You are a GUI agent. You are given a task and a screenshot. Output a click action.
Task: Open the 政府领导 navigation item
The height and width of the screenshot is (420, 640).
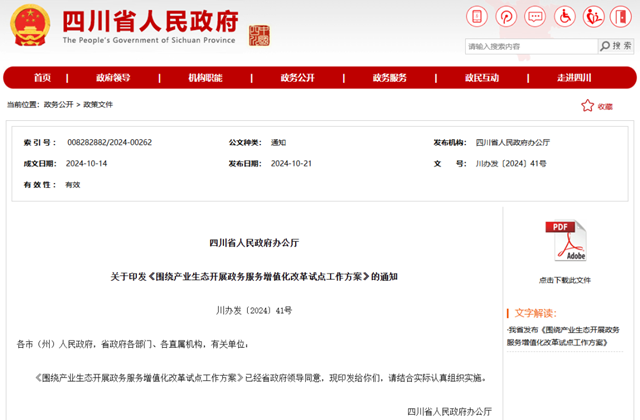[113, 78]
